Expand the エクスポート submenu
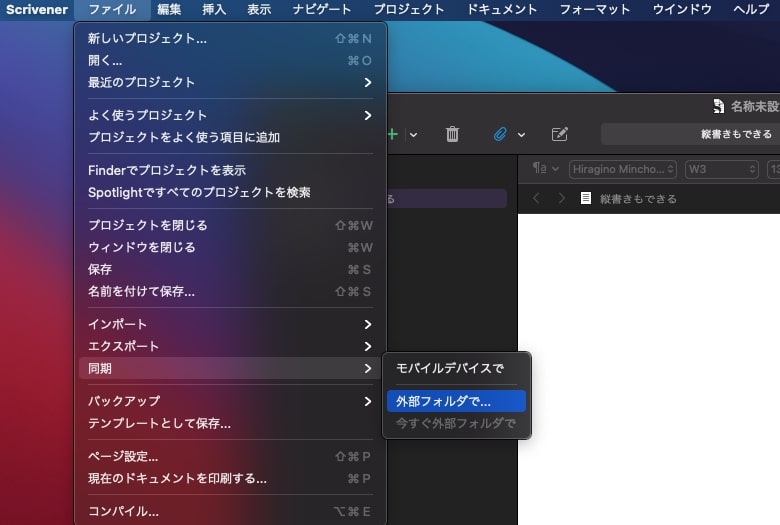780x525 pixels. (x=230, y=346)
